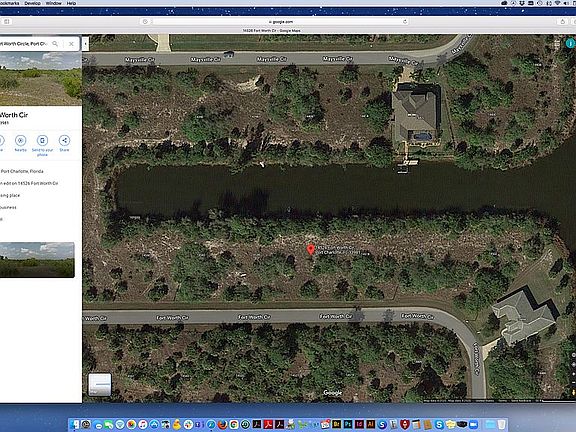Open the Develop menu
Image resolution: width=576 pixels, height=432 pixels.
click(33, 3)
